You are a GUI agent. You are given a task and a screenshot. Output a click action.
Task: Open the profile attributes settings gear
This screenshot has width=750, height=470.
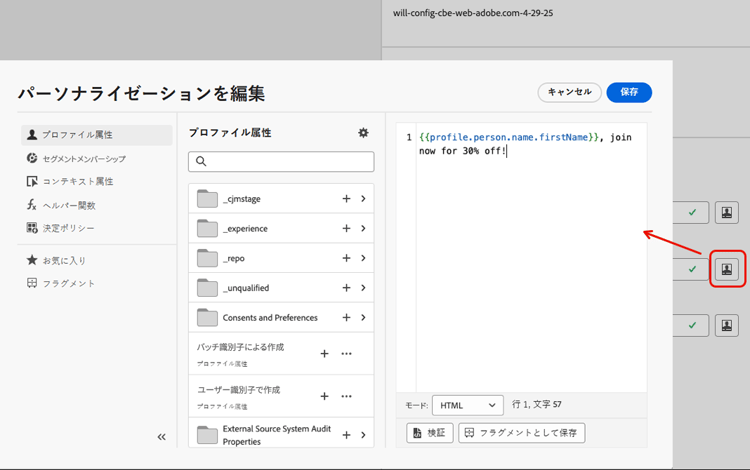[x=363, y=133]
